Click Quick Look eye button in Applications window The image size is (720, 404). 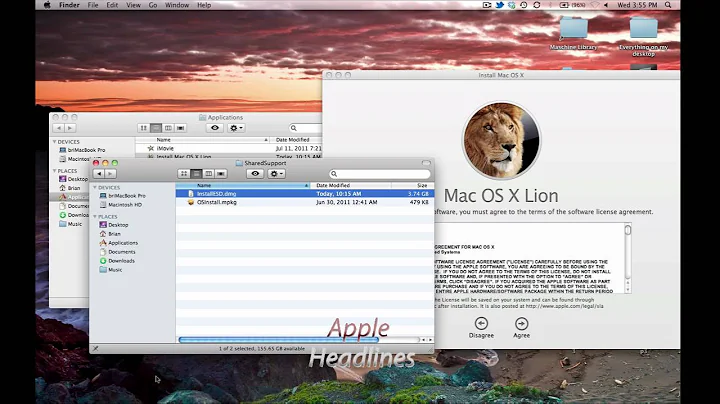(215, 128)
